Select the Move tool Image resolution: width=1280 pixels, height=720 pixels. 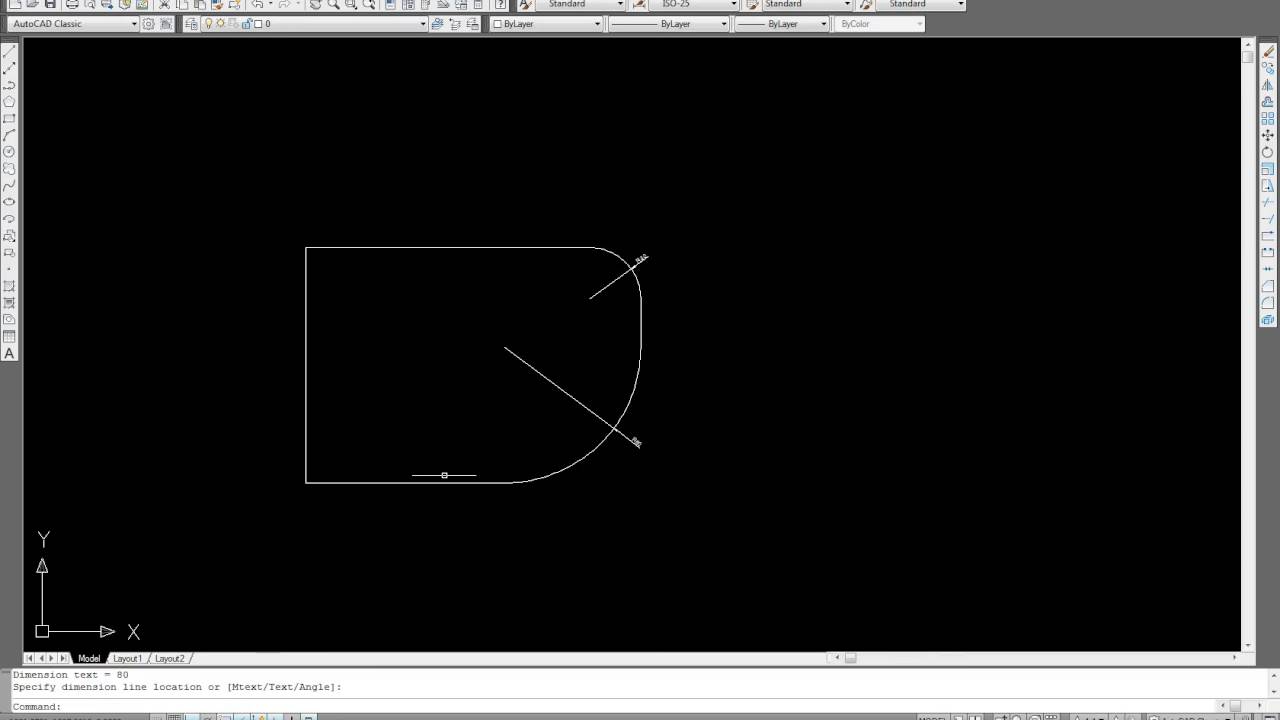[x=1268, y=135]
